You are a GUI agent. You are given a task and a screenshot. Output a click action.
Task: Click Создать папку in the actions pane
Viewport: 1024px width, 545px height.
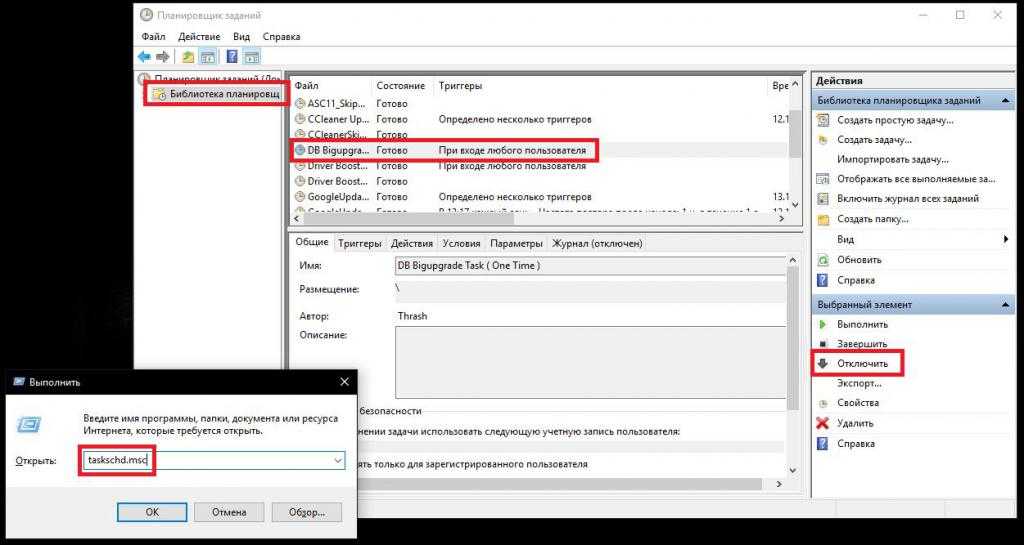point(872,219)
